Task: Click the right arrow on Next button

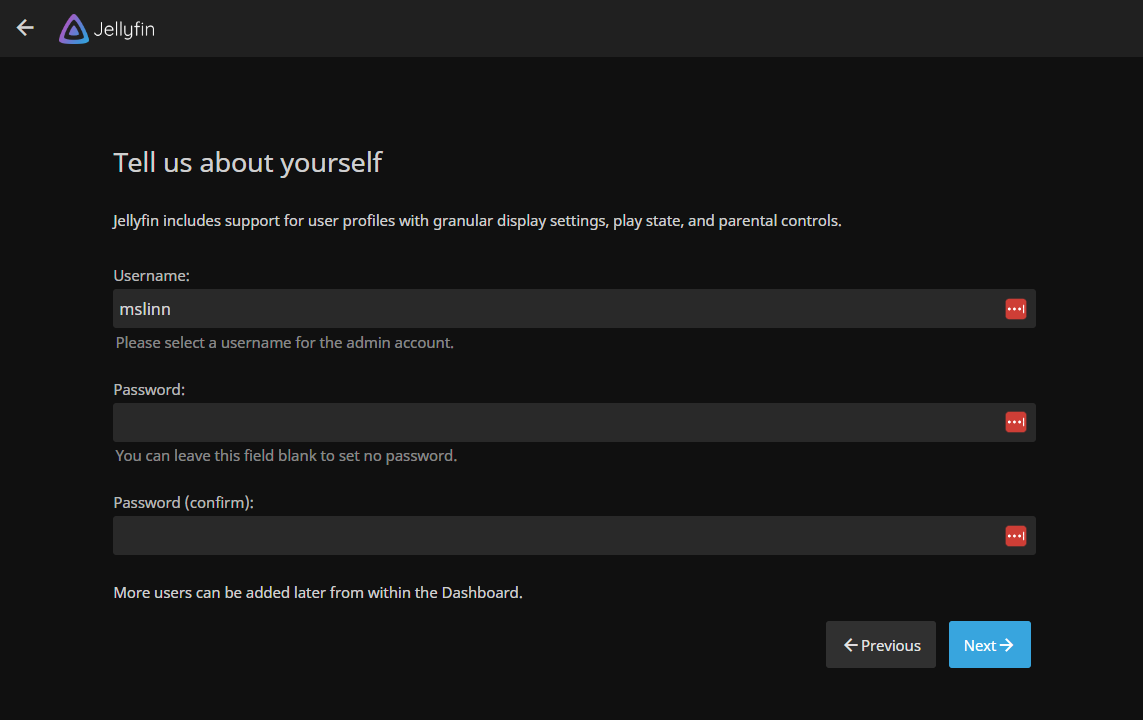Action: (x=1007, y=645)
